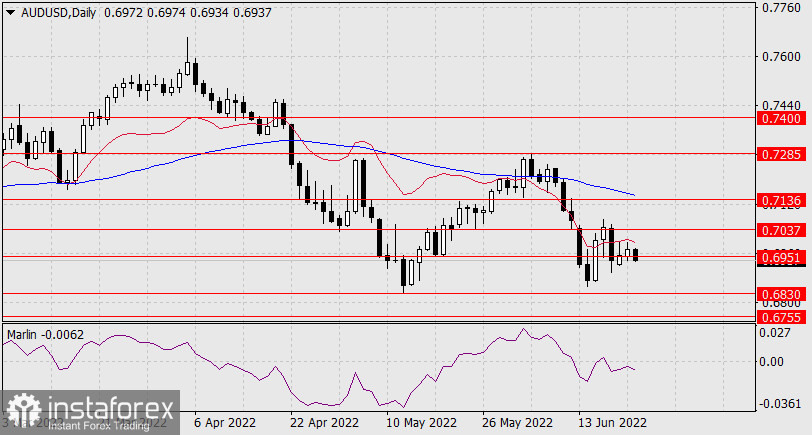Click the 0.7136 red price label
This screenshot has width=812, height=435.
click(781, 200)
